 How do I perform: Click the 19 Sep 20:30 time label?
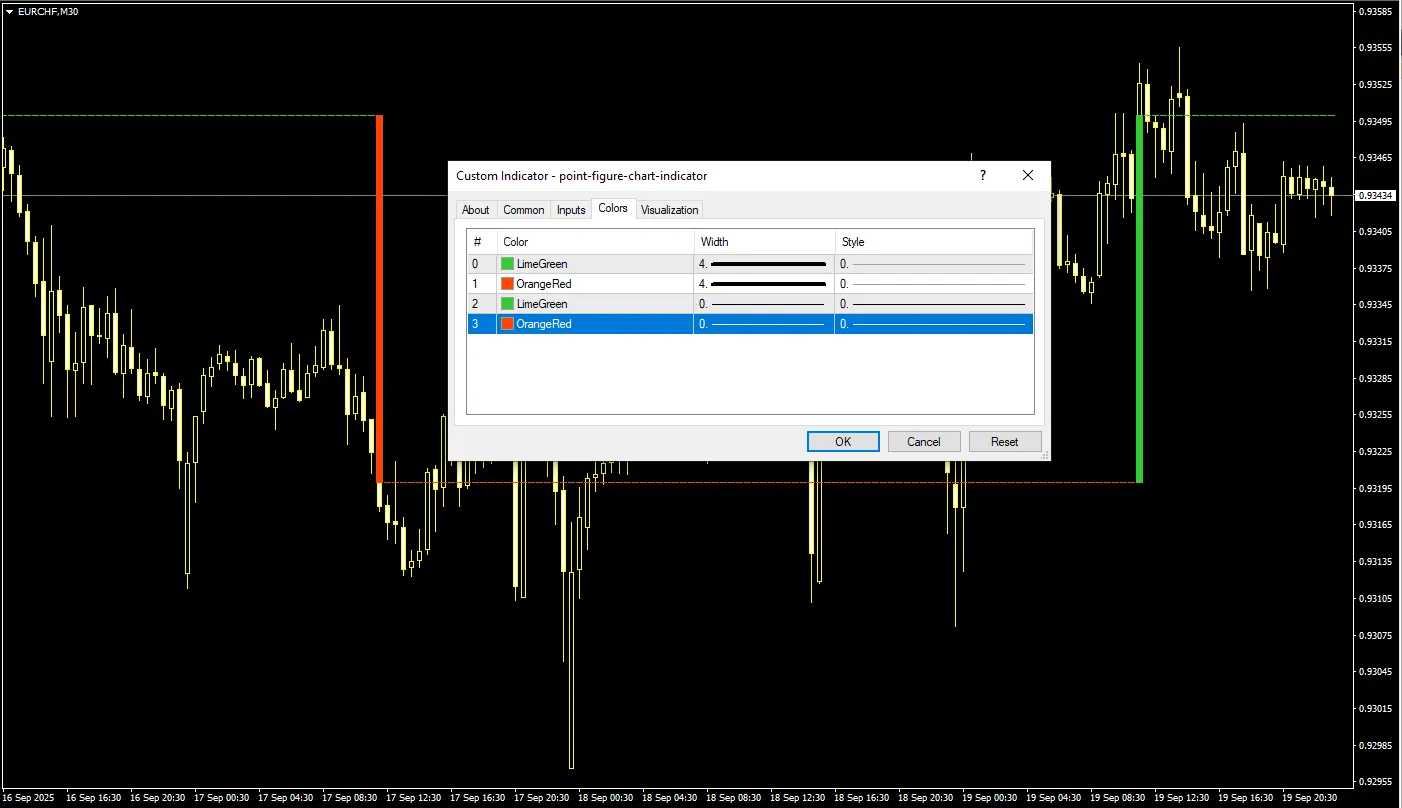click(x=1309, y=798)
